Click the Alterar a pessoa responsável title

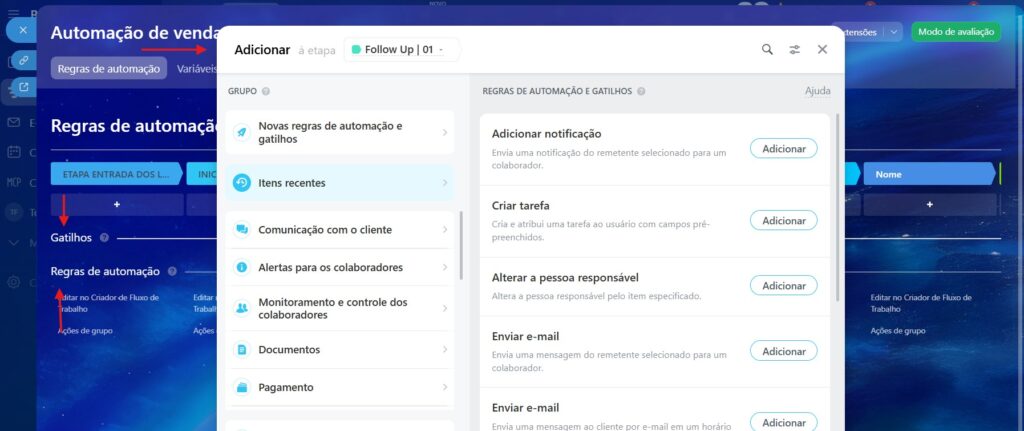pos(565,278)
